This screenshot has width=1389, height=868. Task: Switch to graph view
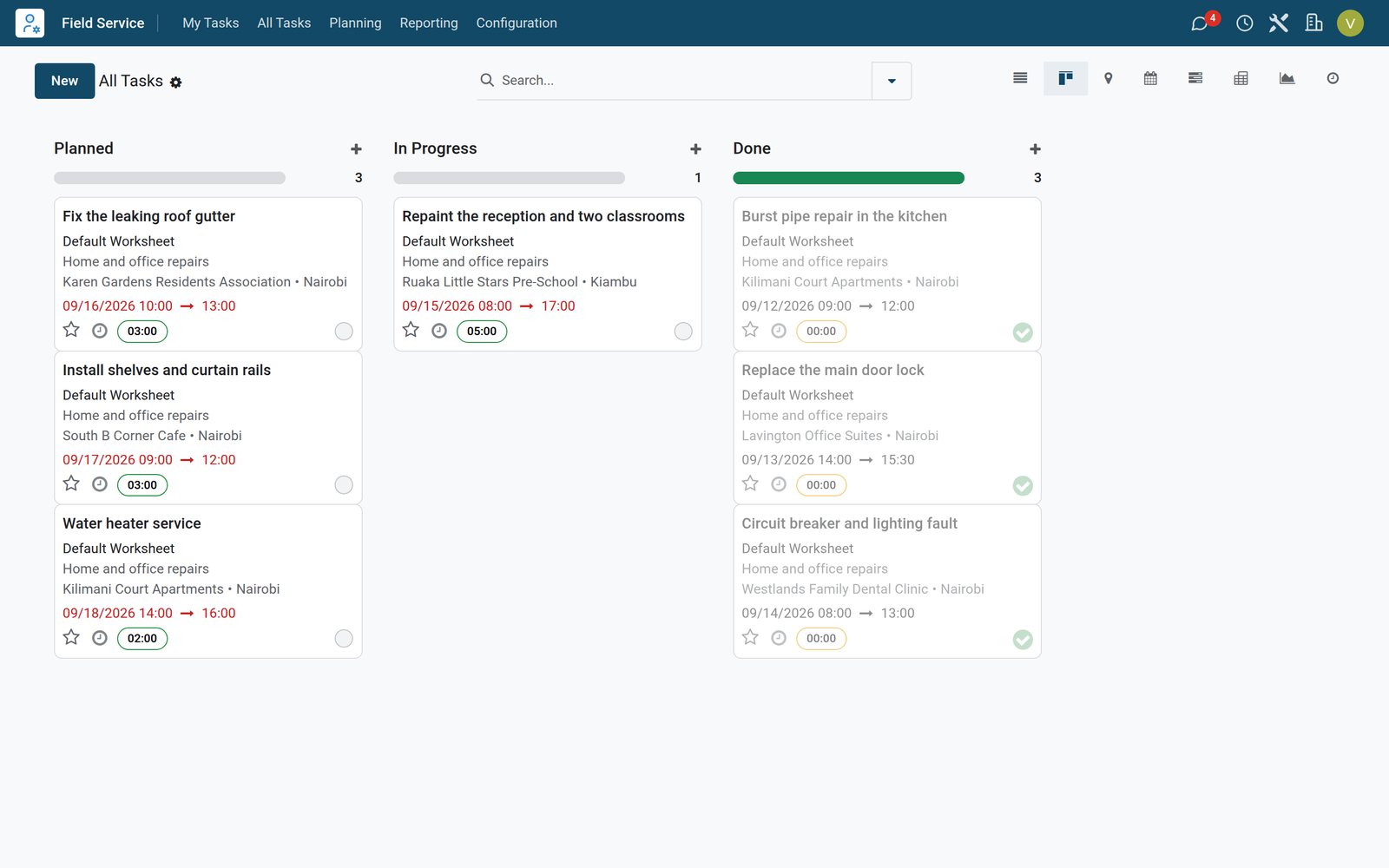point(1287,78)
